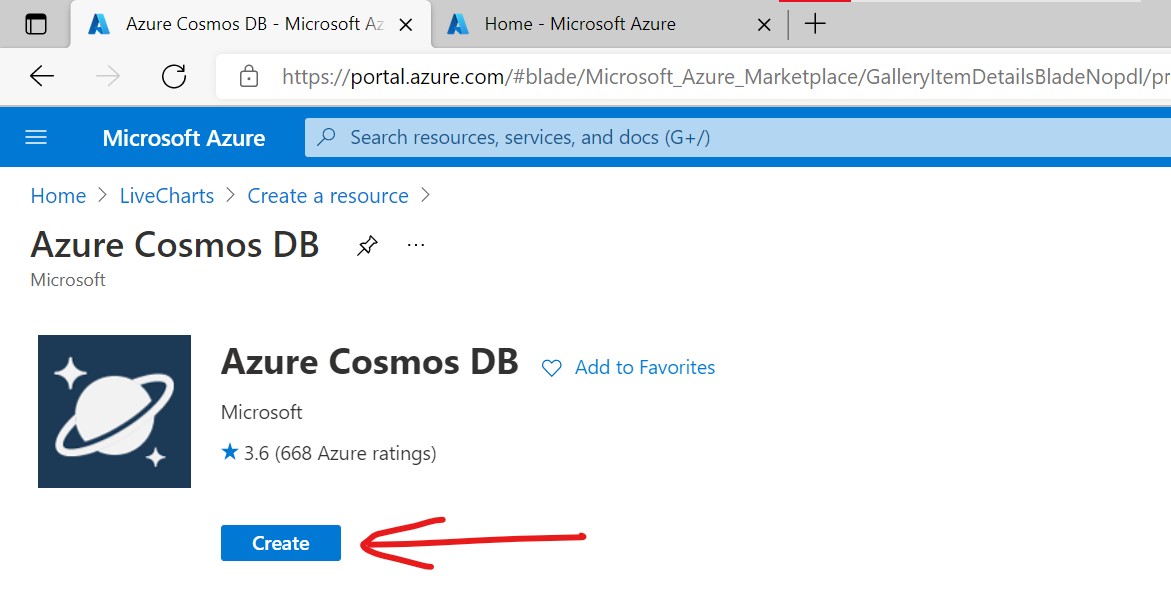Select the Azure Cosmos DB browser tab
Viewport: 1171px width, 604px height.
pos(240,24)
